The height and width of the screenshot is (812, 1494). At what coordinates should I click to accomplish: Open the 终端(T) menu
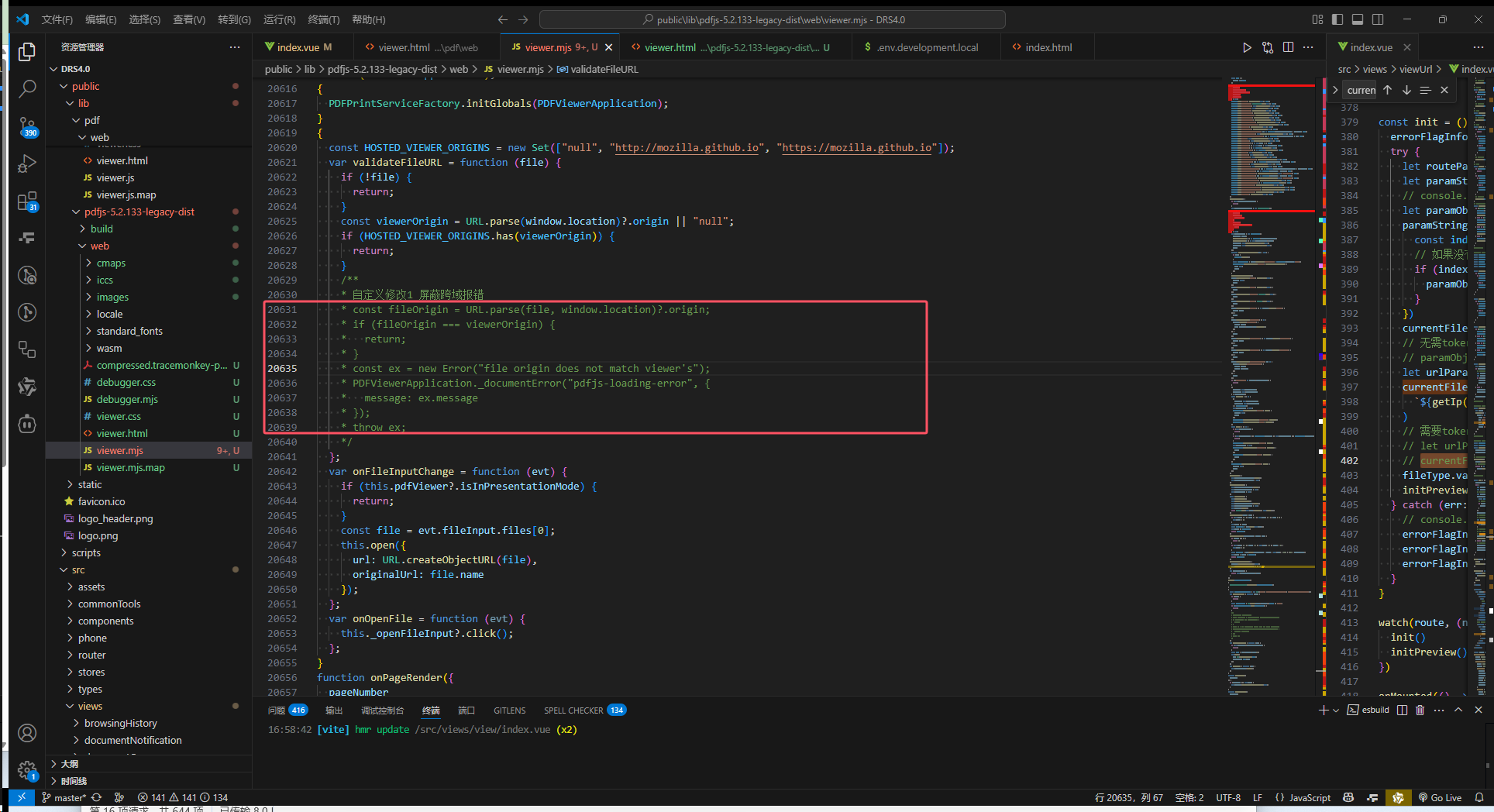324,19
